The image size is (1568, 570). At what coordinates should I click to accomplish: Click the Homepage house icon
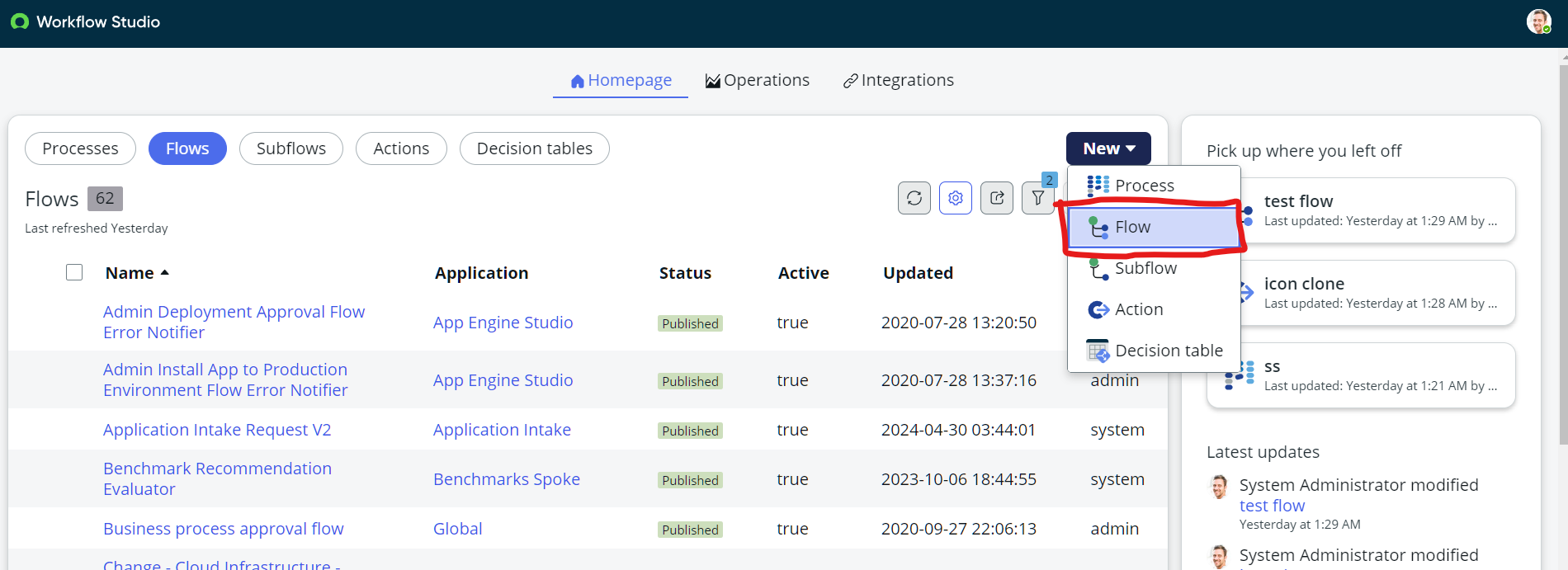pos(578,81)
